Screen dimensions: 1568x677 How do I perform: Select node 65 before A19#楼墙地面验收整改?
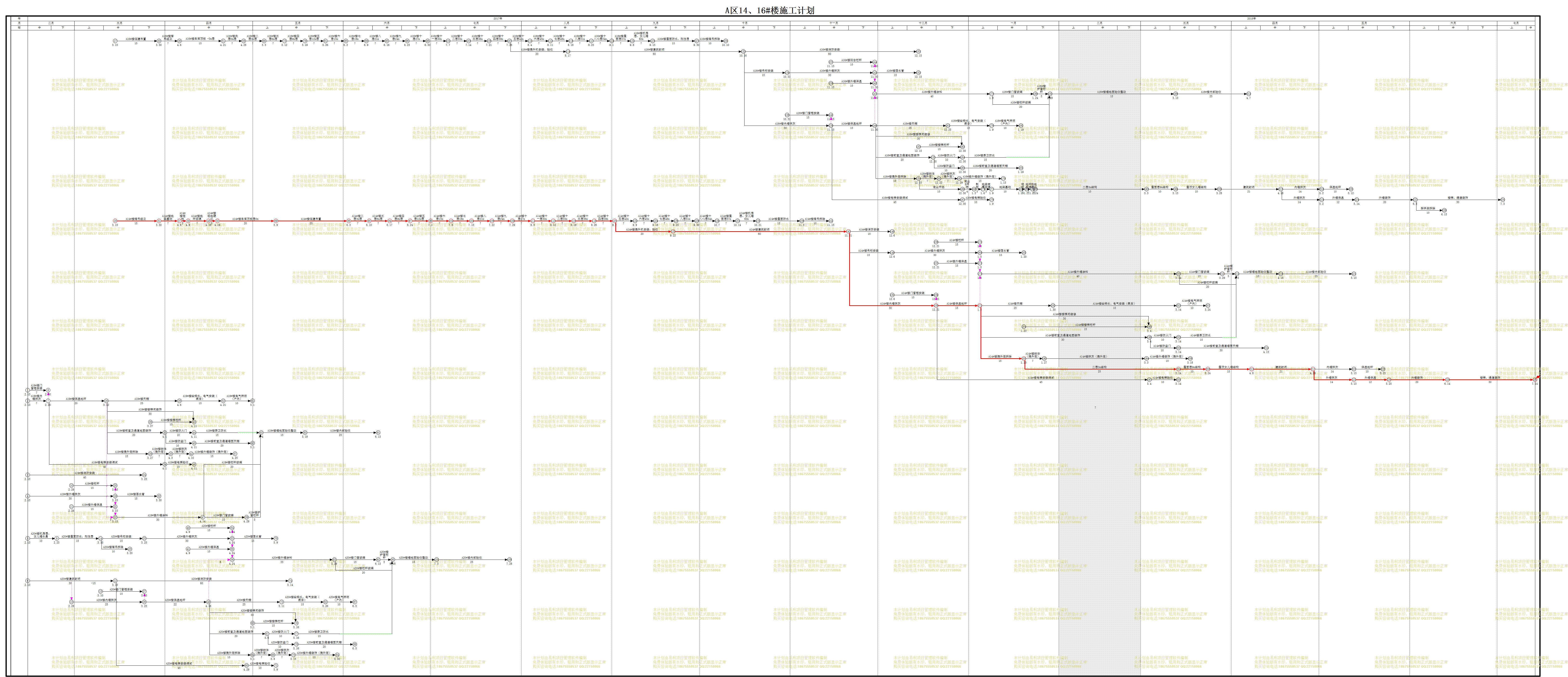[x=261, y=433]
